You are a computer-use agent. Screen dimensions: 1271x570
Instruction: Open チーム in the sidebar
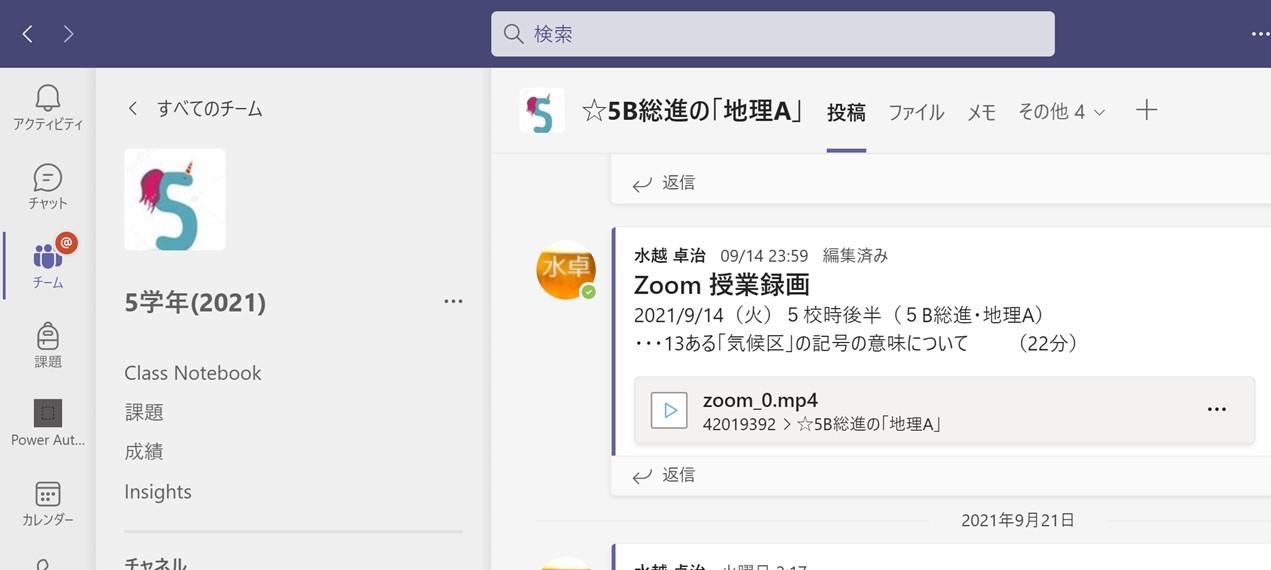point(48,265)
